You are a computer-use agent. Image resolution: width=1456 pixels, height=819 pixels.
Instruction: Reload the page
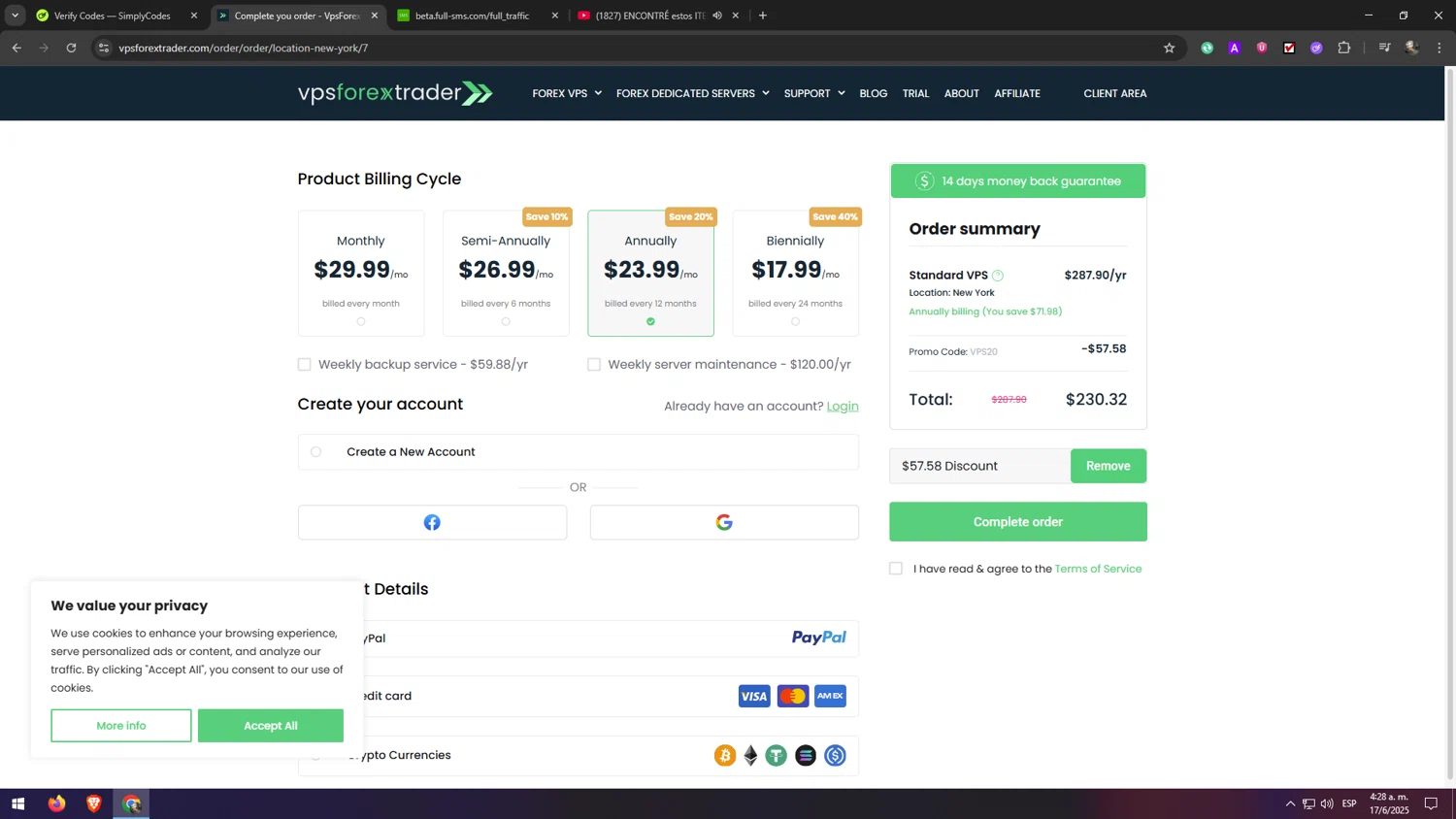pos(71,48)
